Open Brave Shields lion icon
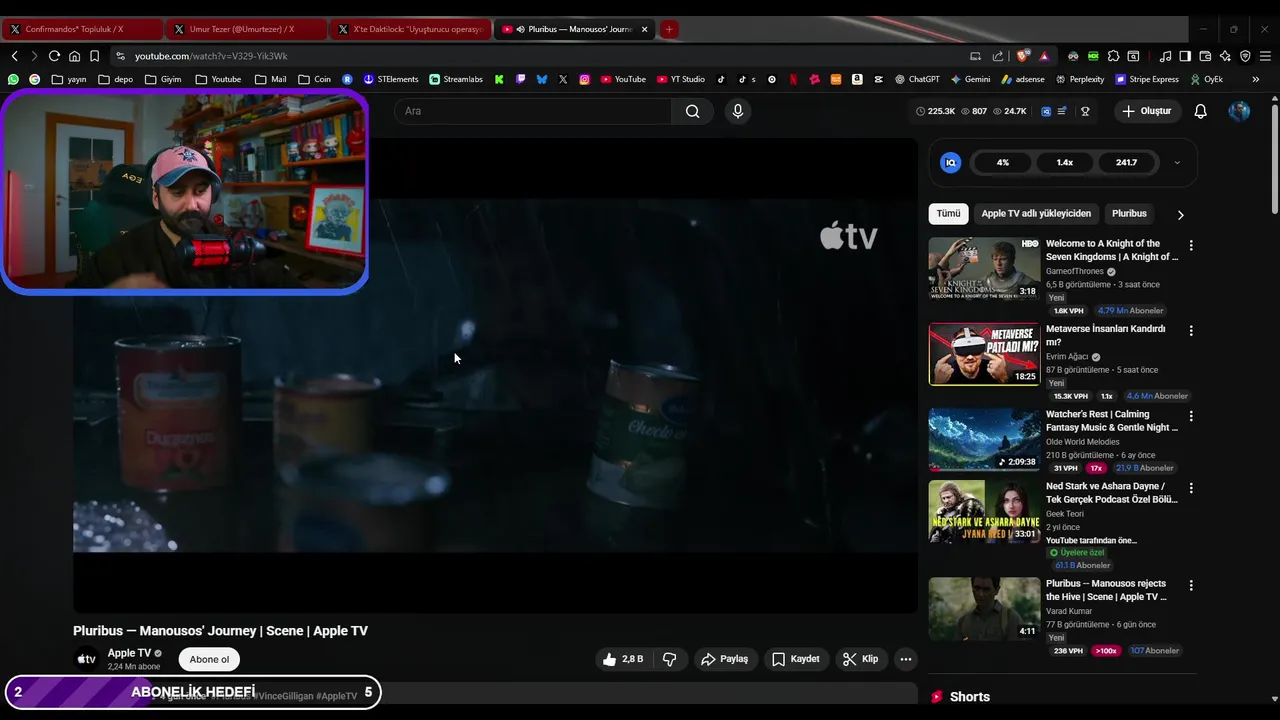Viewport: 1280px width, 720px height. tap(1022, 56)
